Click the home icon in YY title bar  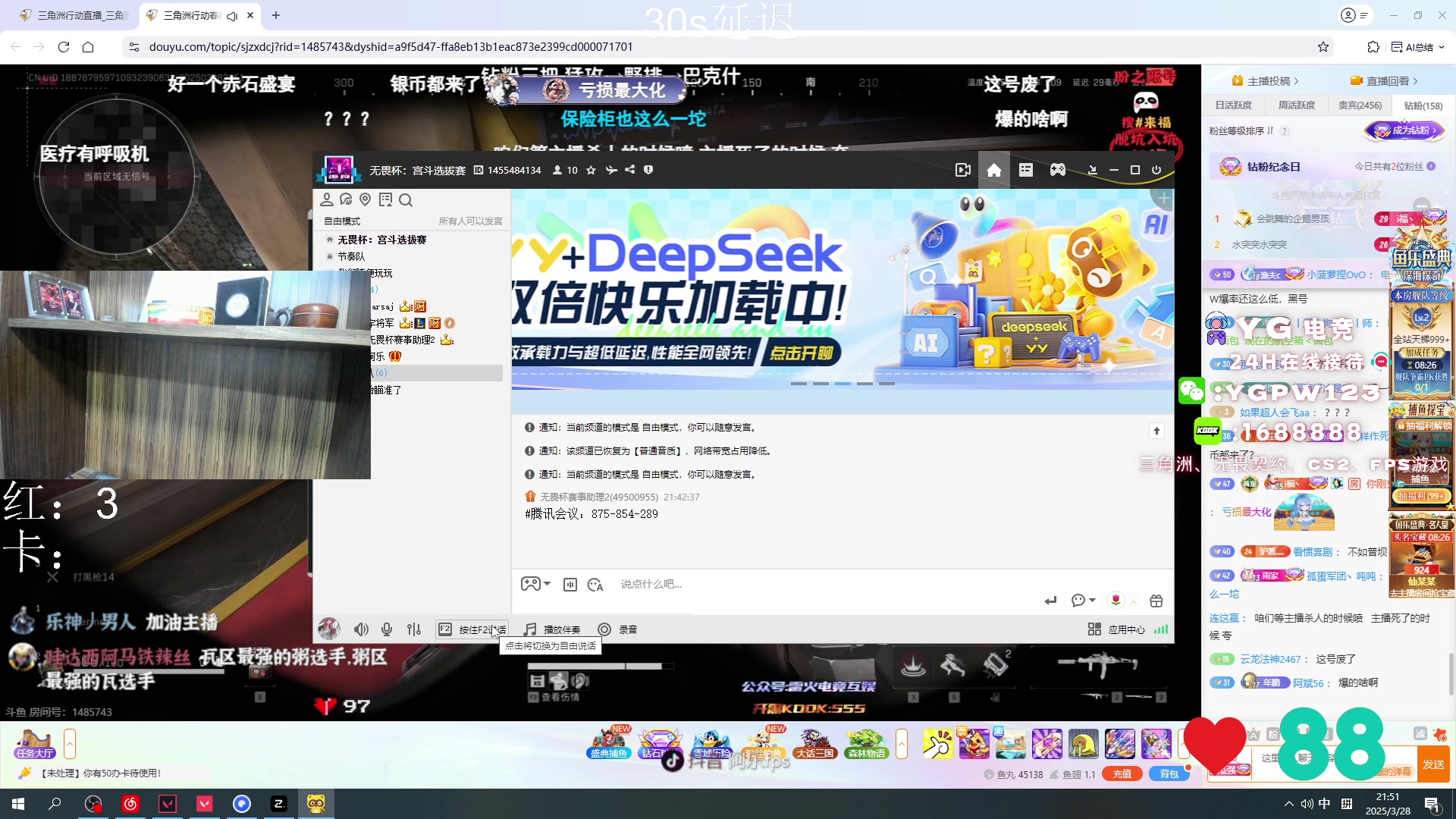(994, 170)
